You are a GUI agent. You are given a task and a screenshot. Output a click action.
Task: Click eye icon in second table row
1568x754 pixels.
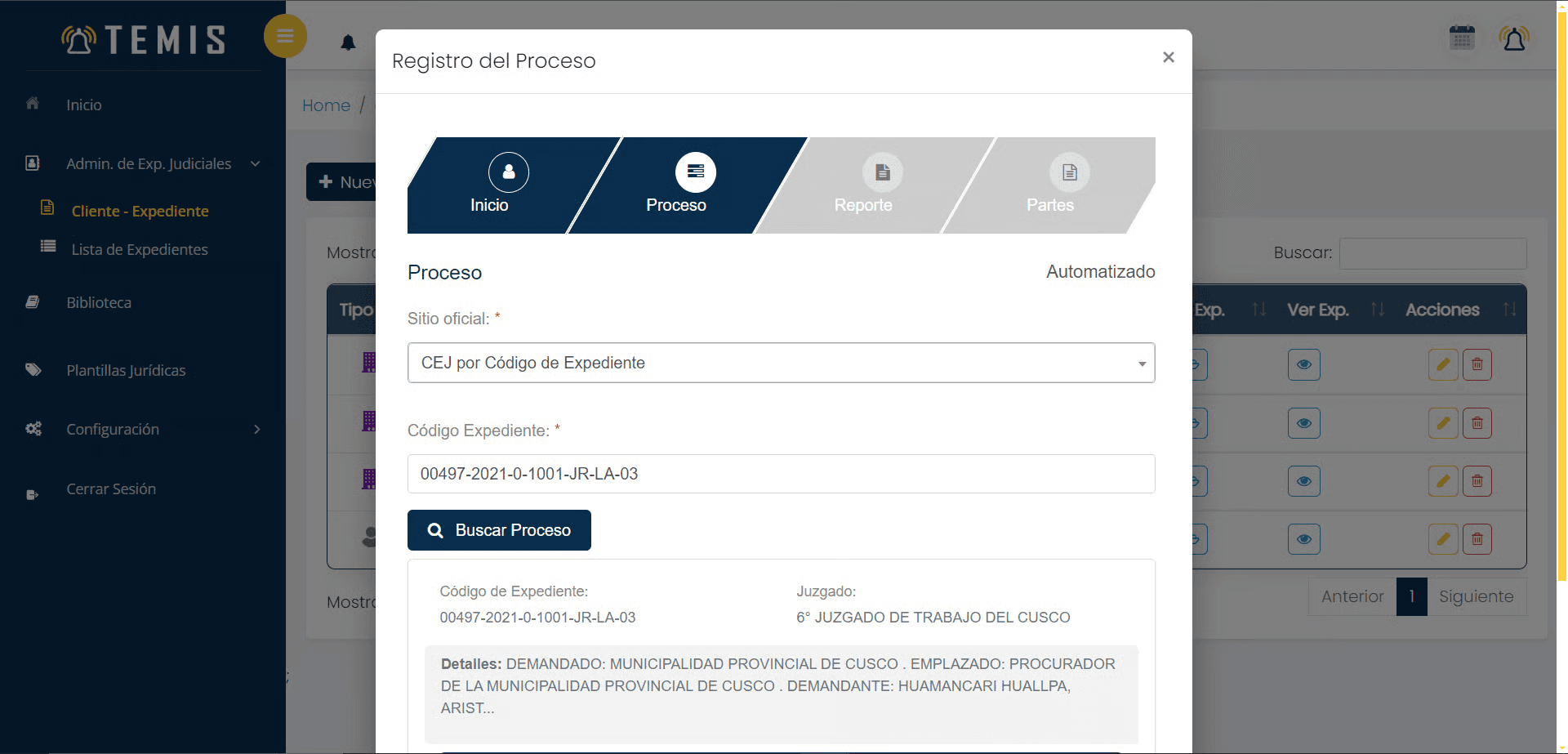pos(1303,423)
